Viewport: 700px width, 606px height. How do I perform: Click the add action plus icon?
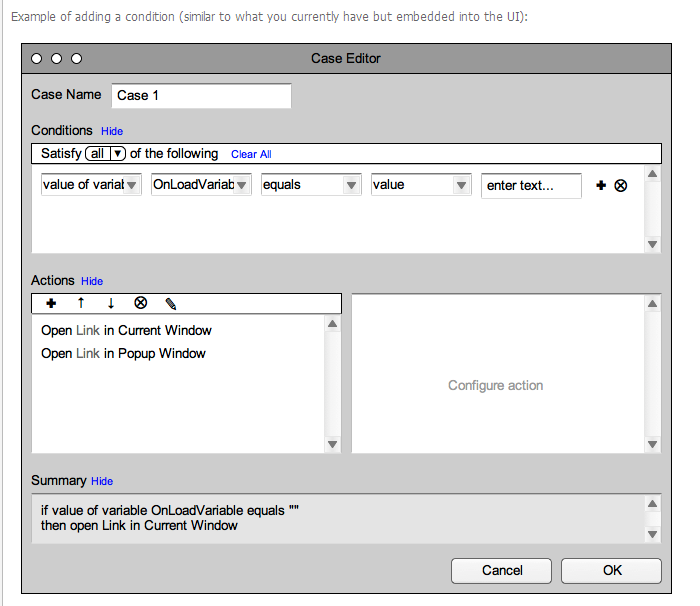pos(51,303)
